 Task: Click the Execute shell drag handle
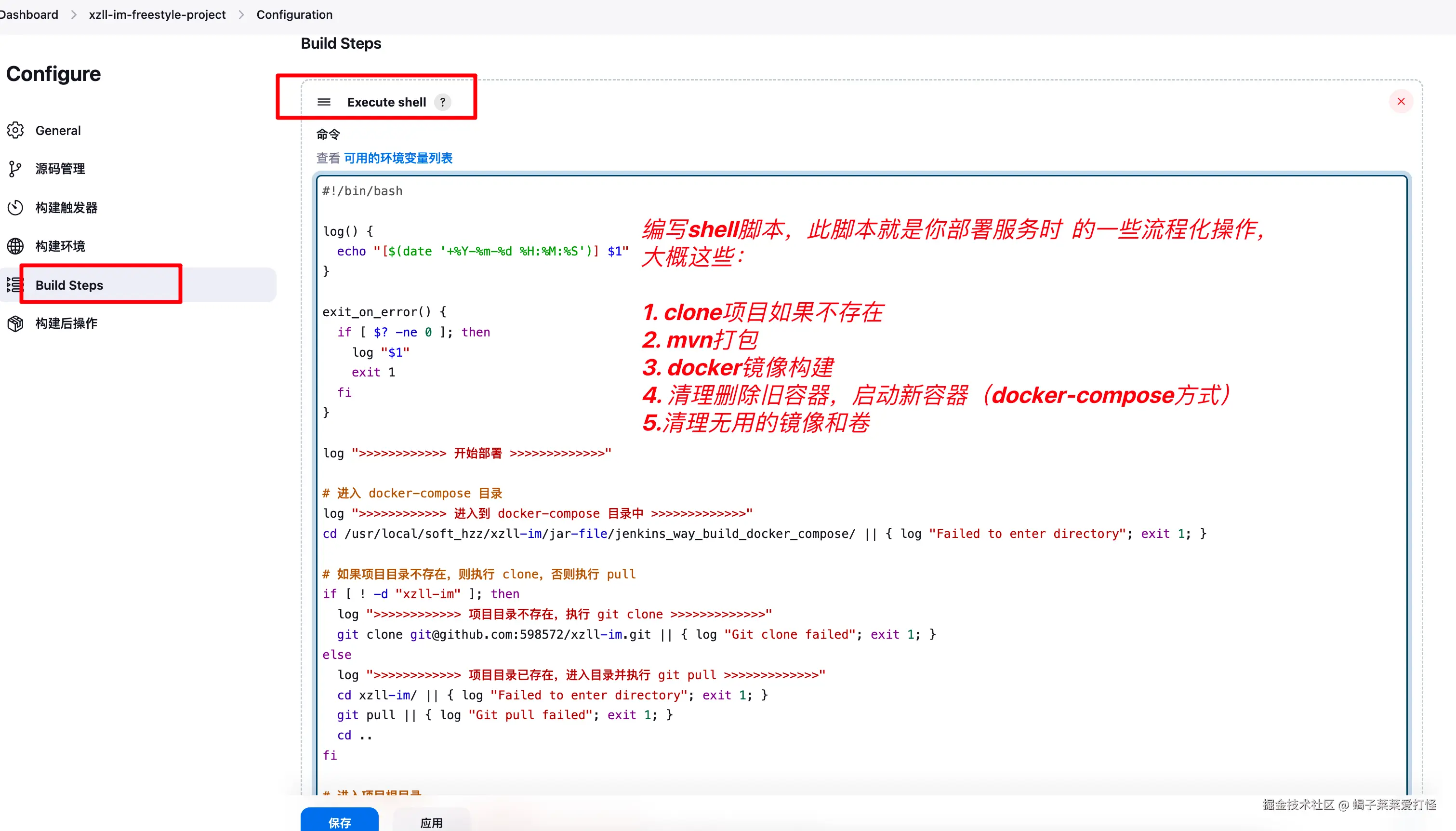[324, 102]
